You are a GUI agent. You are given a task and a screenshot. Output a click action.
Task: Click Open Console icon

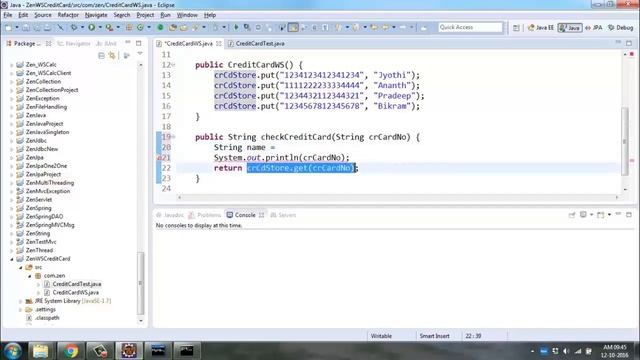[600, 215]
